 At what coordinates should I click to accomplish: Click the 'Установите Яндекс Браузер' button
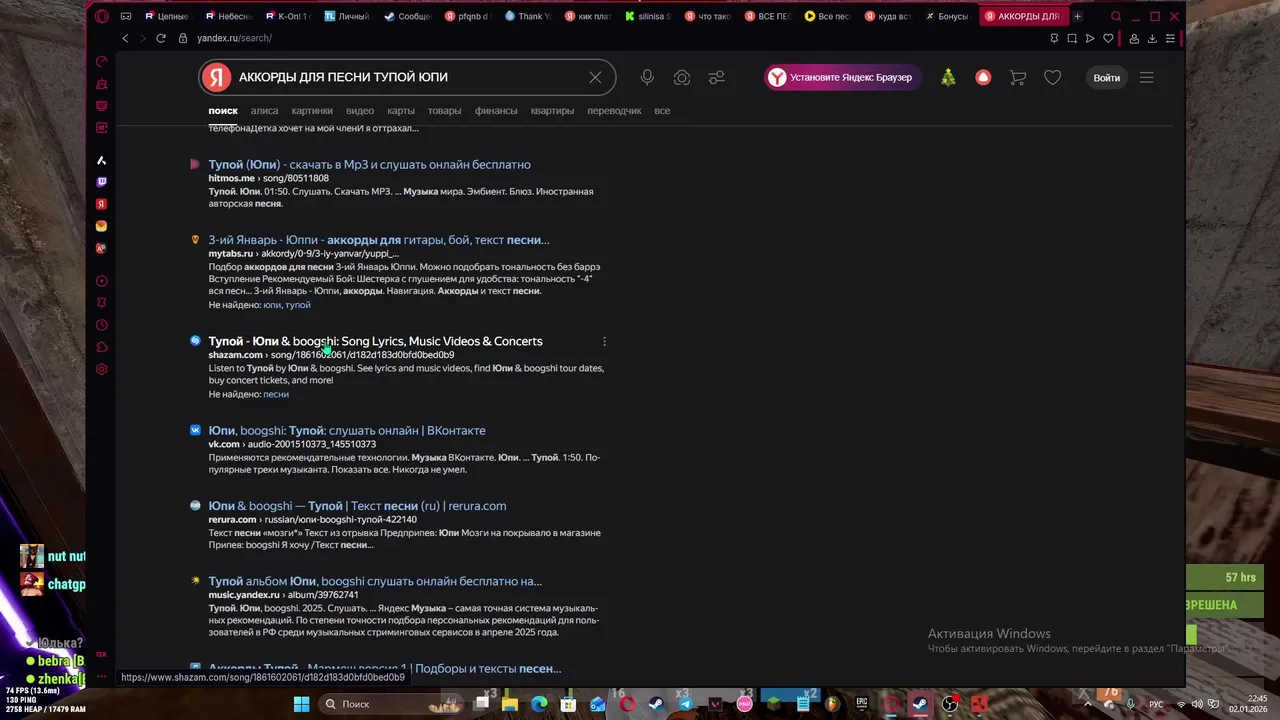(x=843, y=77)
